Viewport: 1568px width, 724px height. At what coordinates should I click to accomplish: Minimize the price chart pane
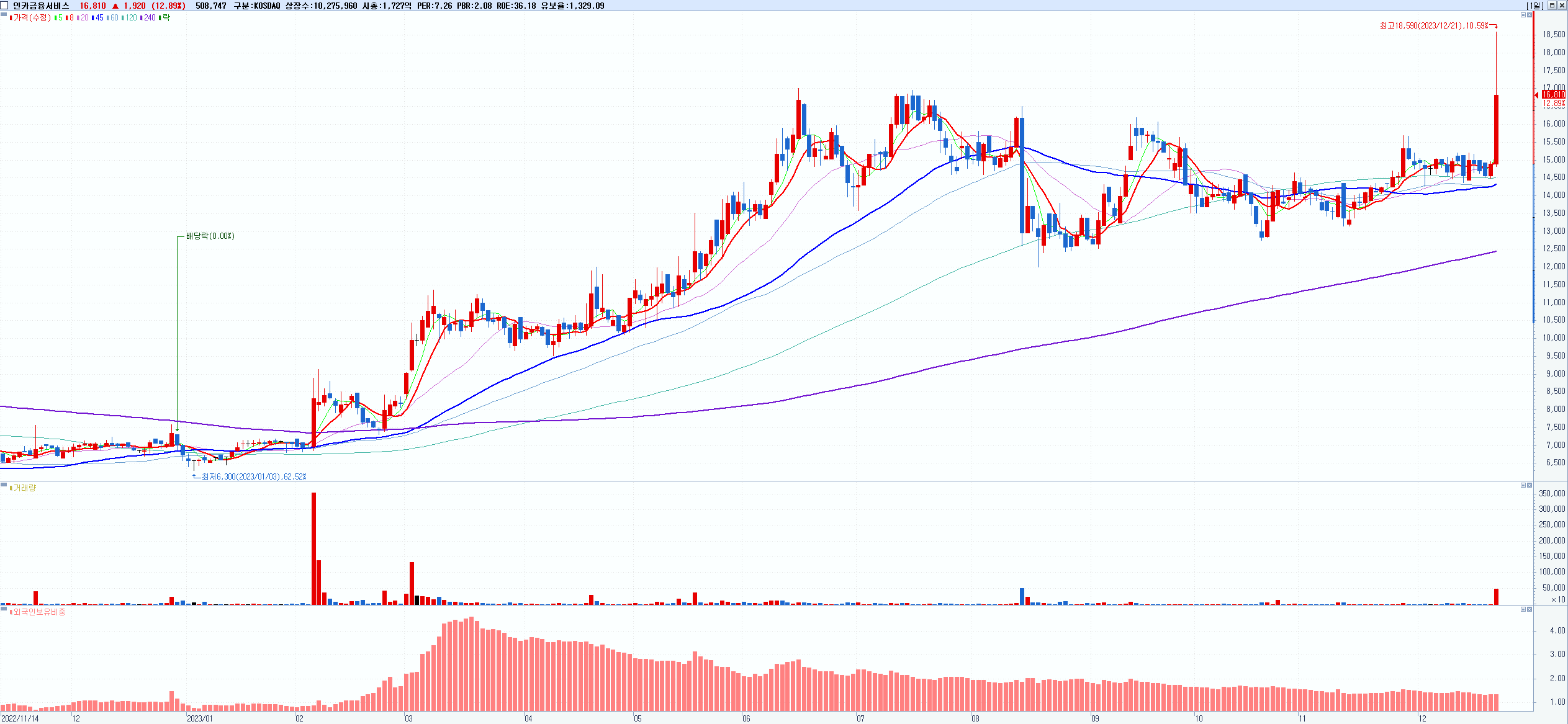point(1523,15)
